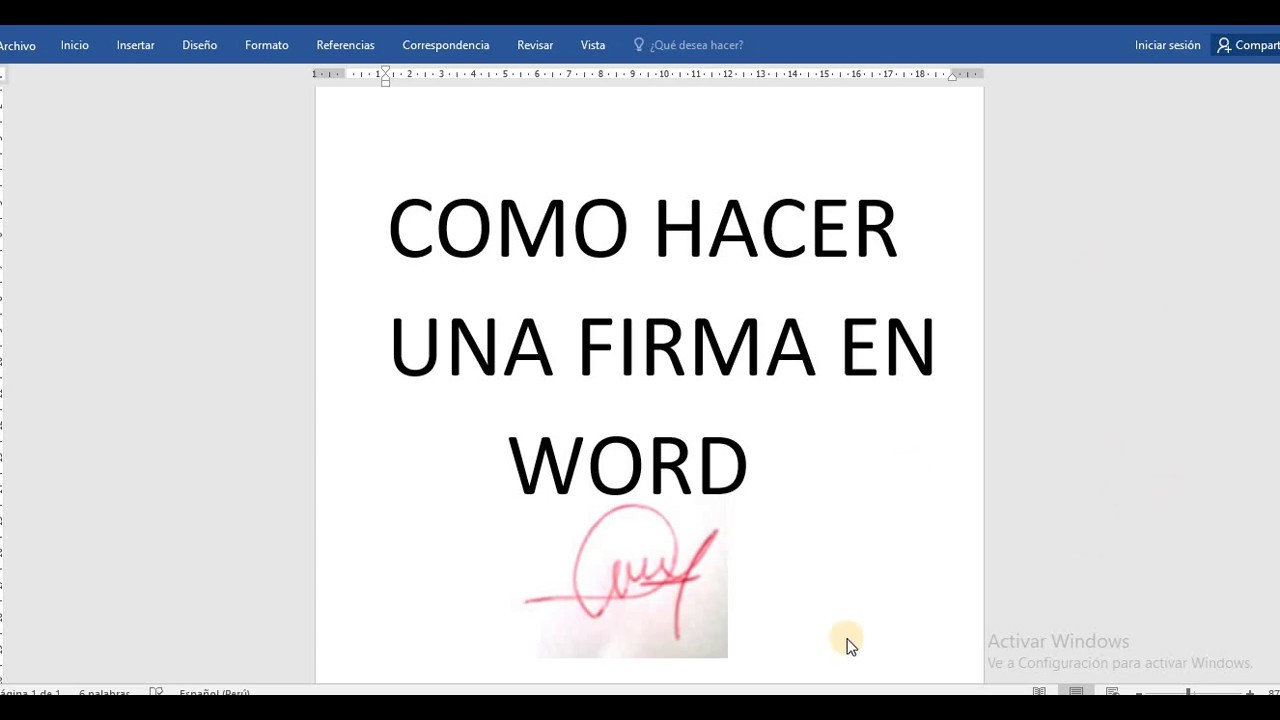Switch to Print Layout view icon
This screenshot has width=1280, height=720.
(x=1076, y=692)
